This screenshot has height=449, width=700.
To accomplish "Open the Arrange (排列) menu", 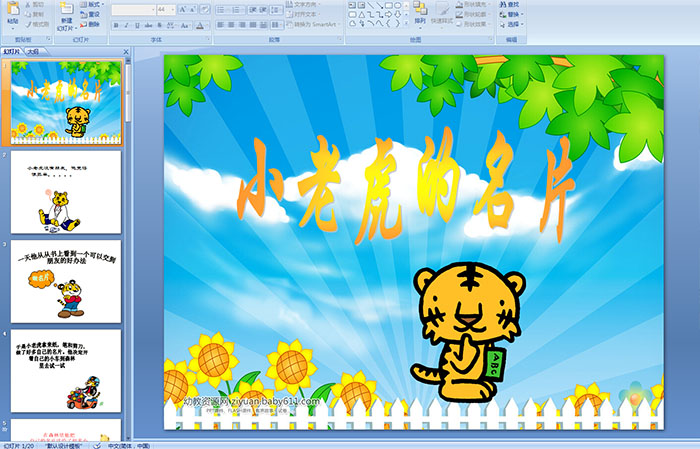I will pyautogui.click(x=420, y=14).
